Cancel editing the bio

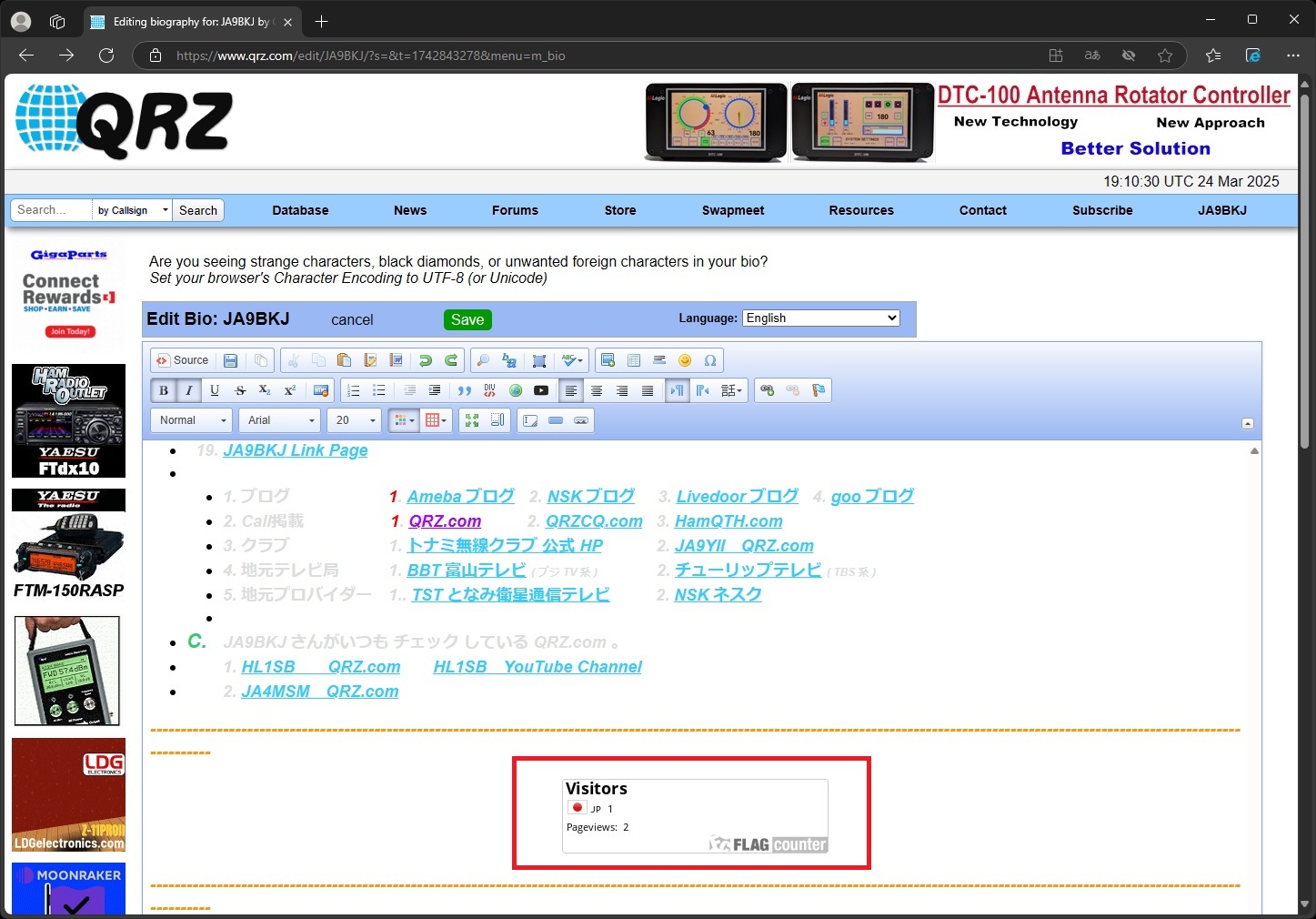pos(352,320)
